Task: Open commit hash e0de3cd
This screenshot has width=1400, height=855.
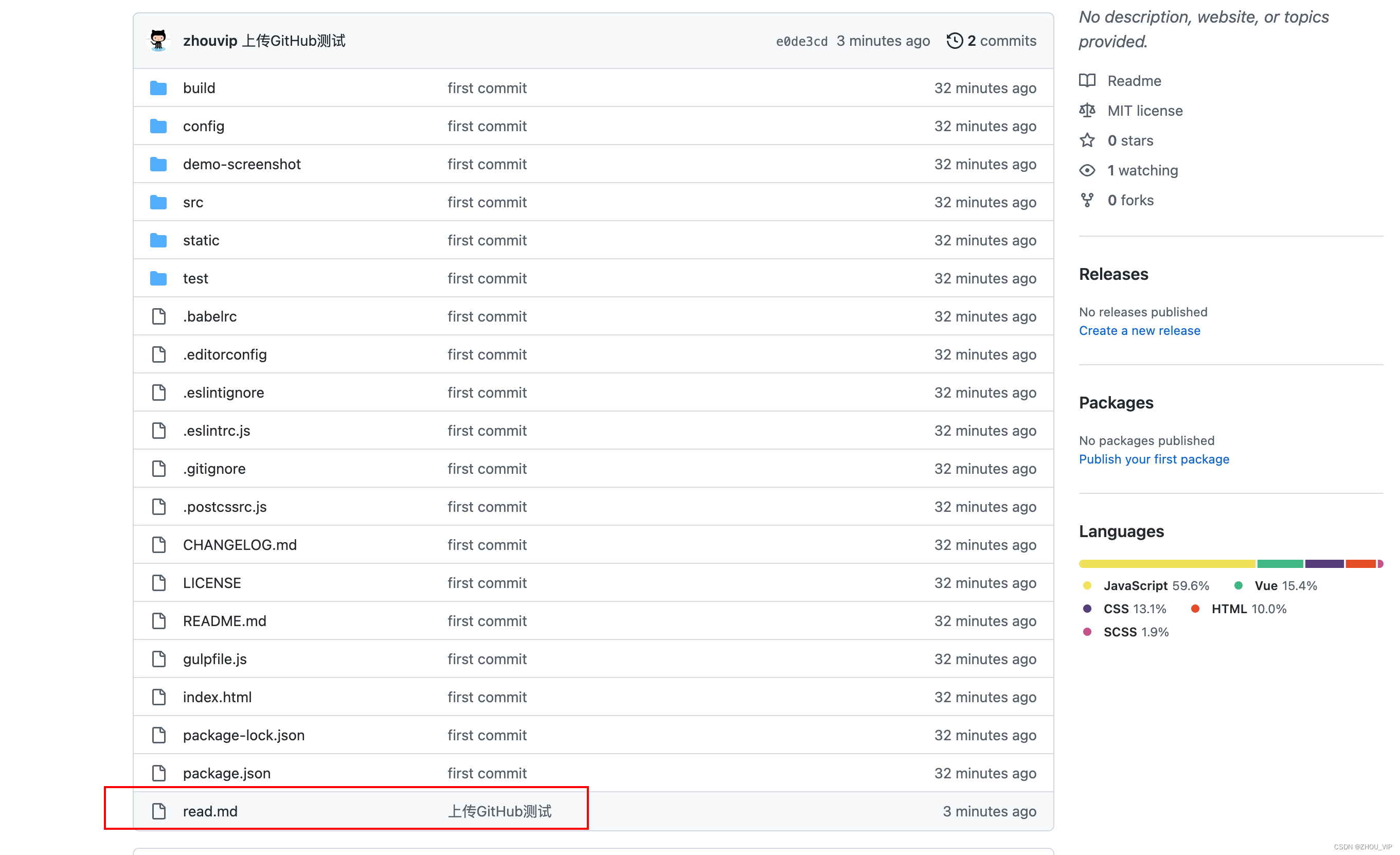Action: [x=801, y=41]
